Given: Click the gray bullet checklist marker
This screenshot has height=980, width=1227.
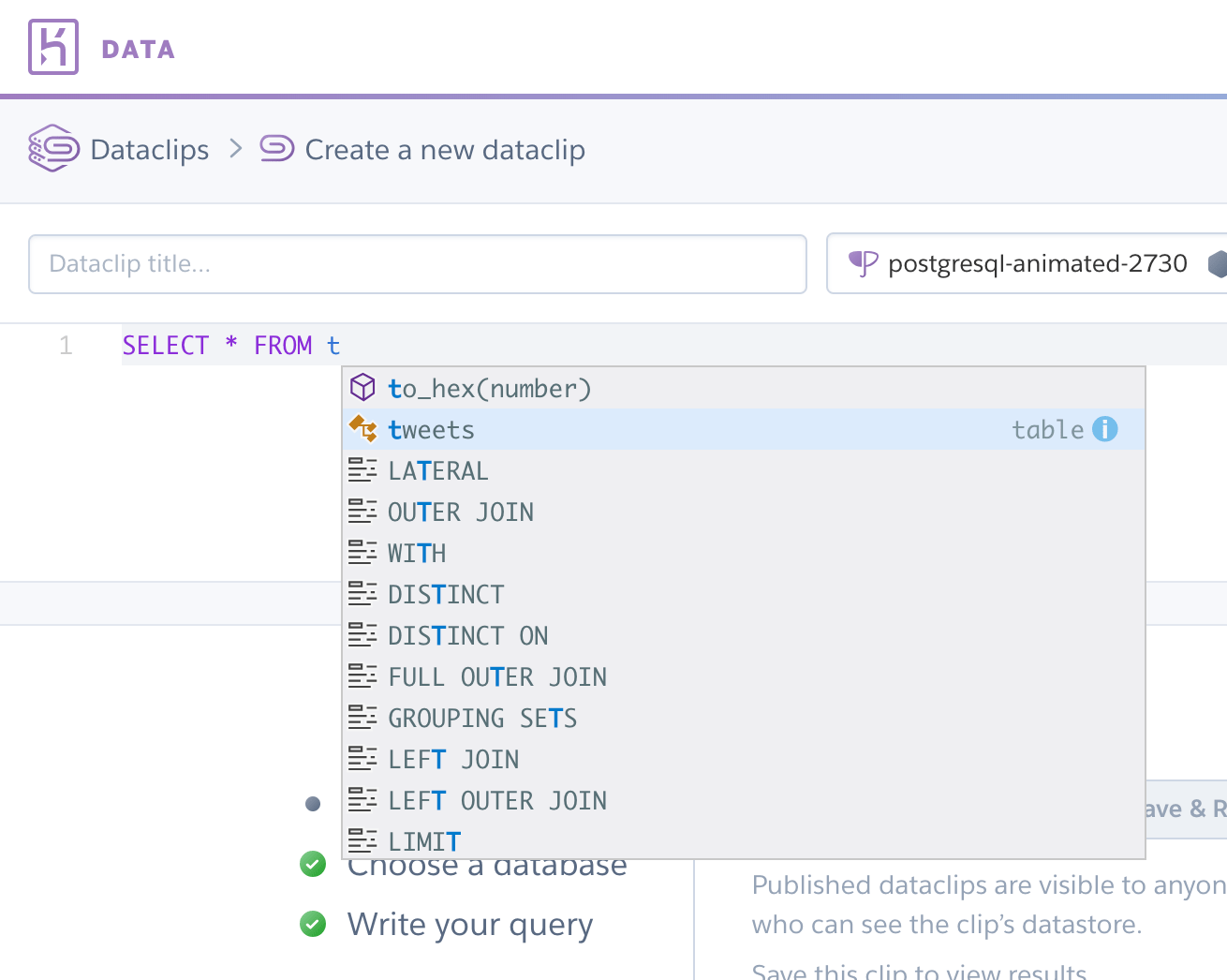Looking at the screenshot, I should click(x=313, y=804).
